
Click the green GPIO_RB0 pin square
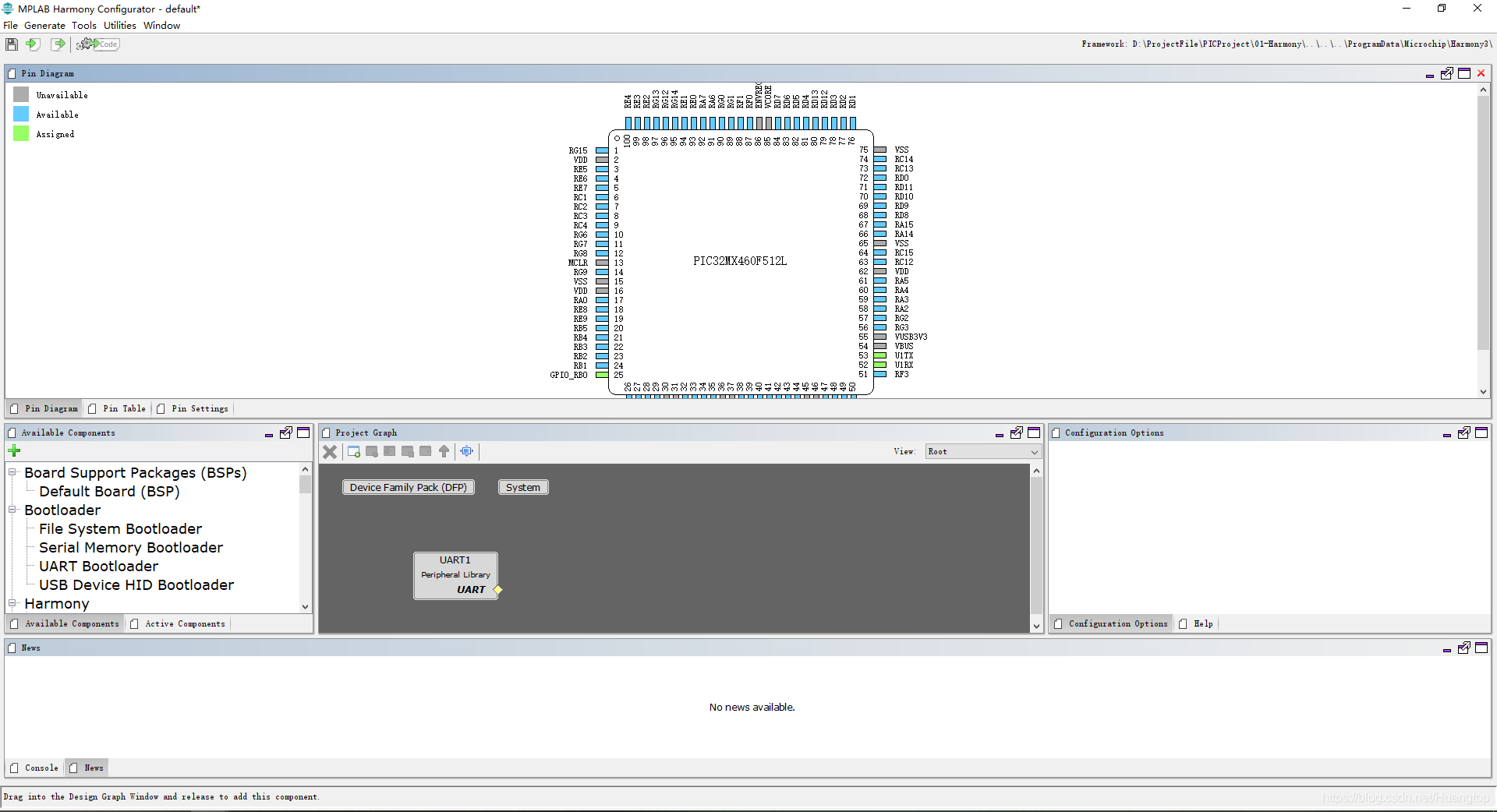[x=603, y=375]
